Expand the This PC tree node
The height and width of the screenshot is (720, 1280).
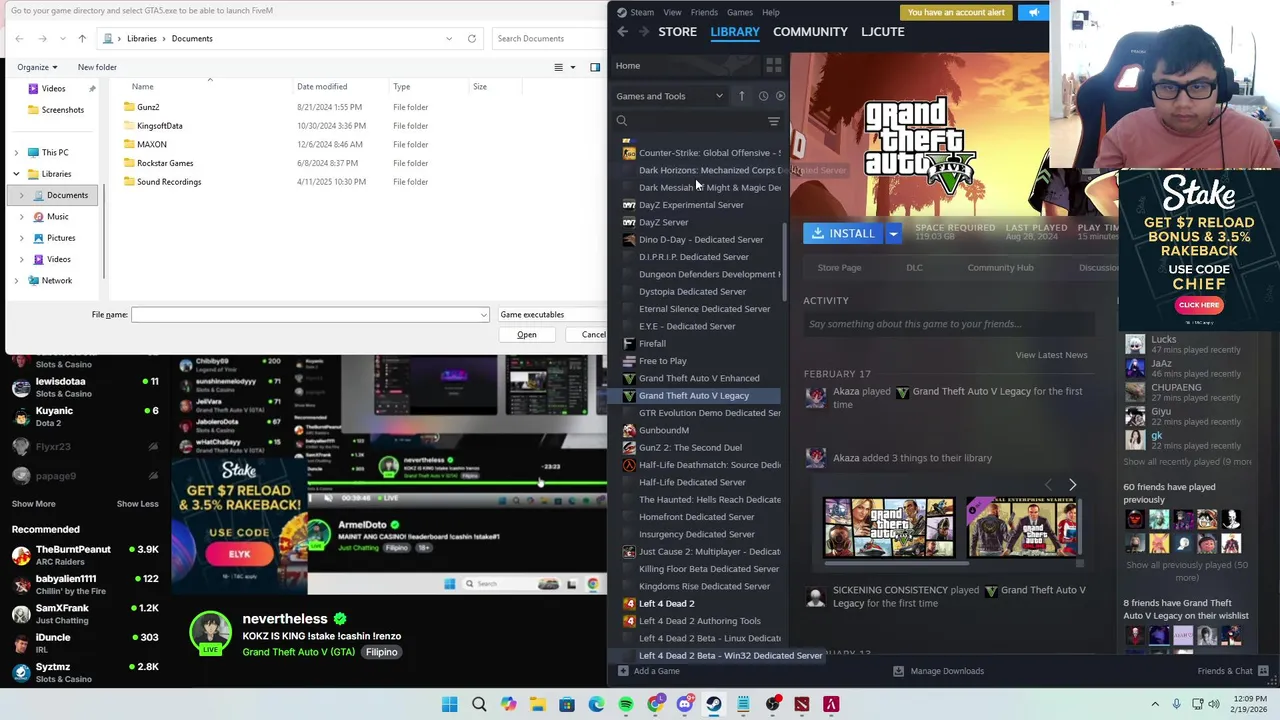pos(16,152)
